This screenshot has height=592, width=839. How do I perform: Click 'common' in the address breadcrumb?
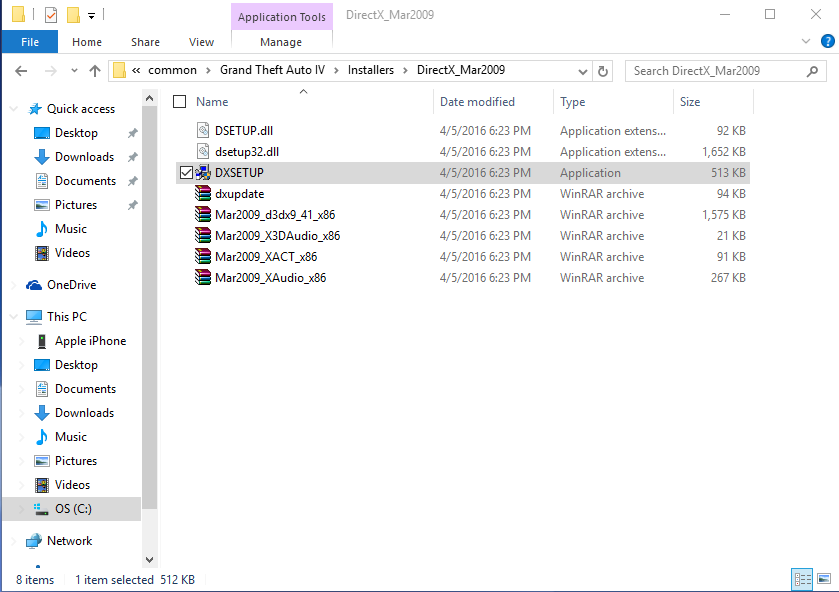pos(172,70)
